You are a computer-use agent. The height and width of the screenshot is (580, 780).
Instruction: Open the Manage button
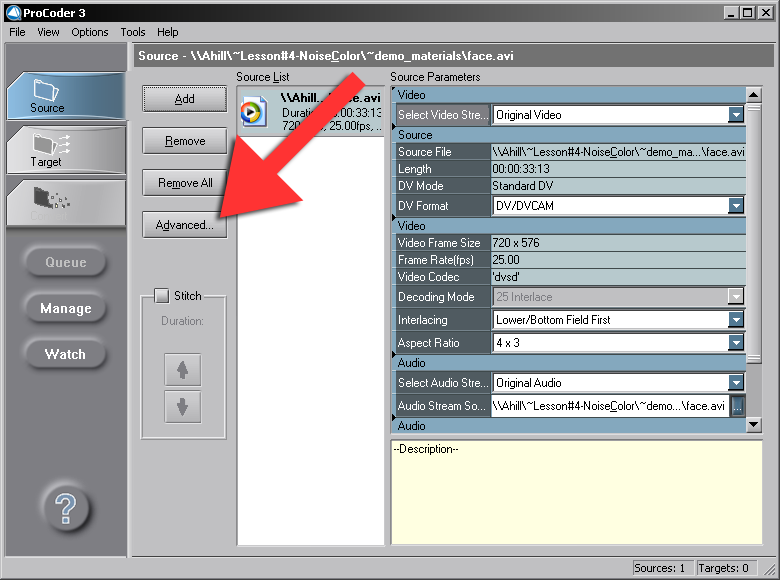coord(66,308)
